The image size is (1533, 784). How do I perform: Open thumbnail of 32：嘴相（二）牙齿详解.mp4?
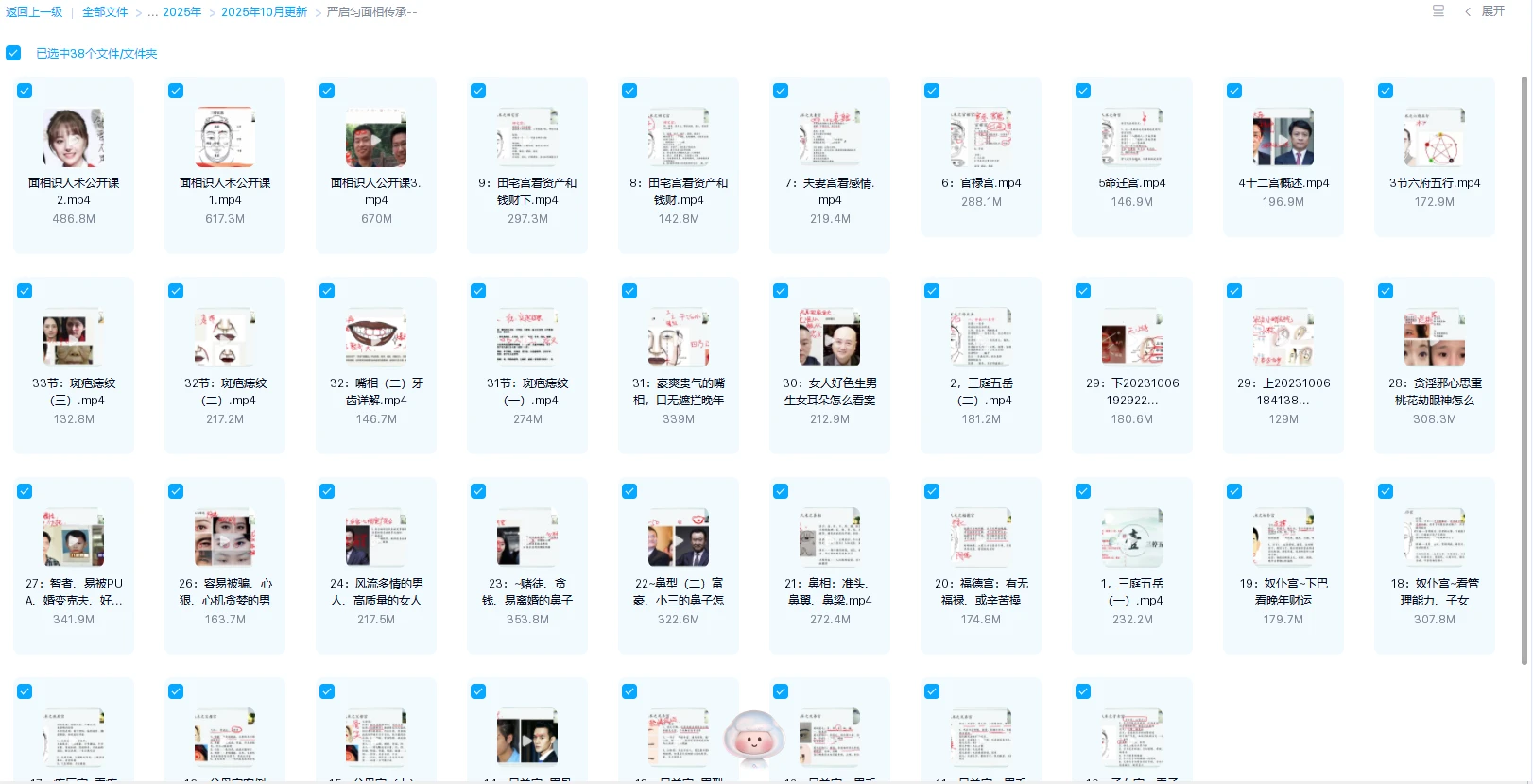coord(376,338)
